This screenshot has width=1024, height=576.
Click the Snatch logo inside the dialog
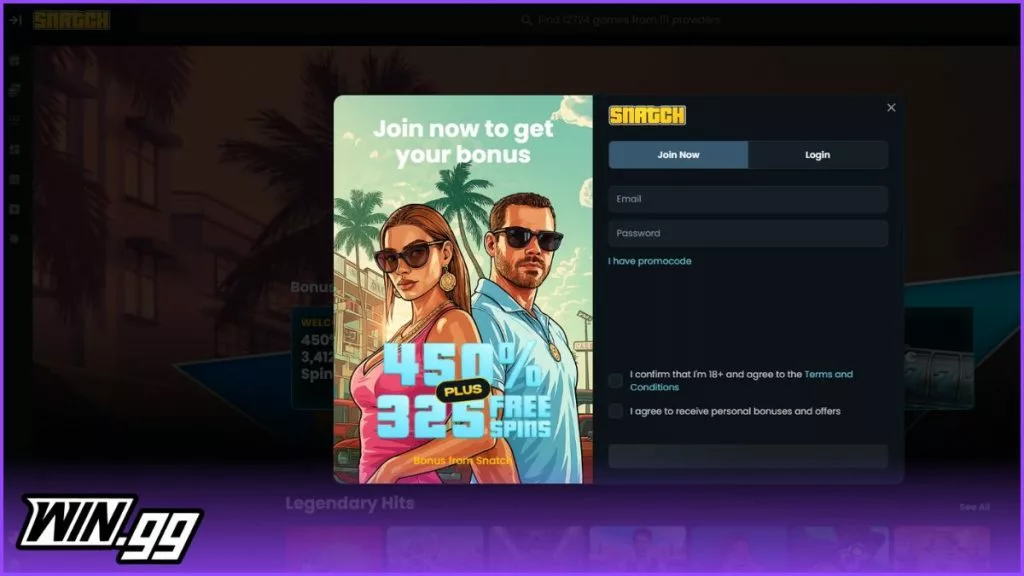(647, 116)
